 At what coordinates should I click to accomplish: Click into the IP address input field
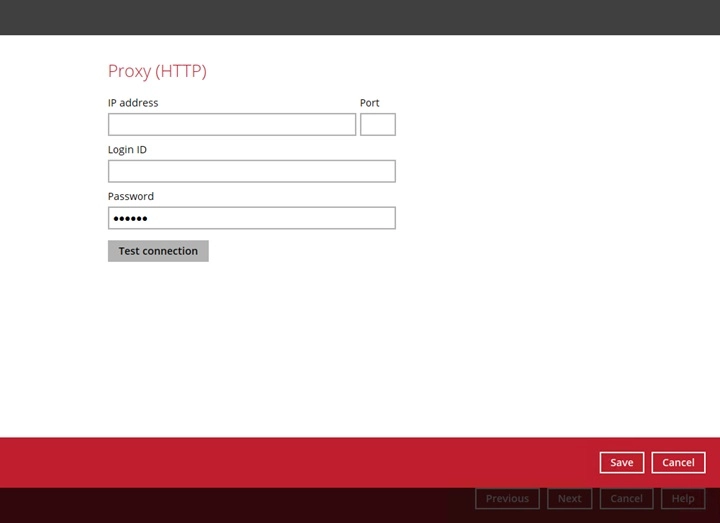231,124
